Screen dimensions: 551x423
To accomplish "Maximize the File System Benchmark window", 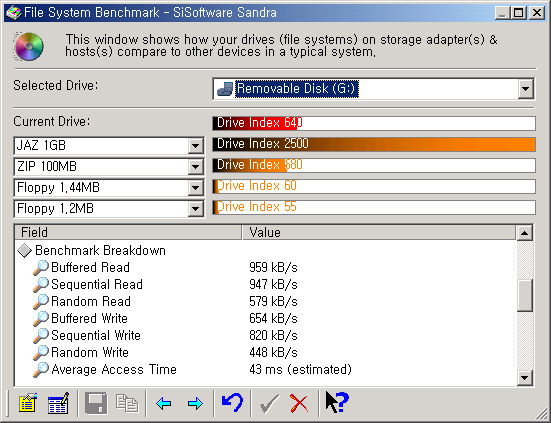I will (x=518, y=13).
